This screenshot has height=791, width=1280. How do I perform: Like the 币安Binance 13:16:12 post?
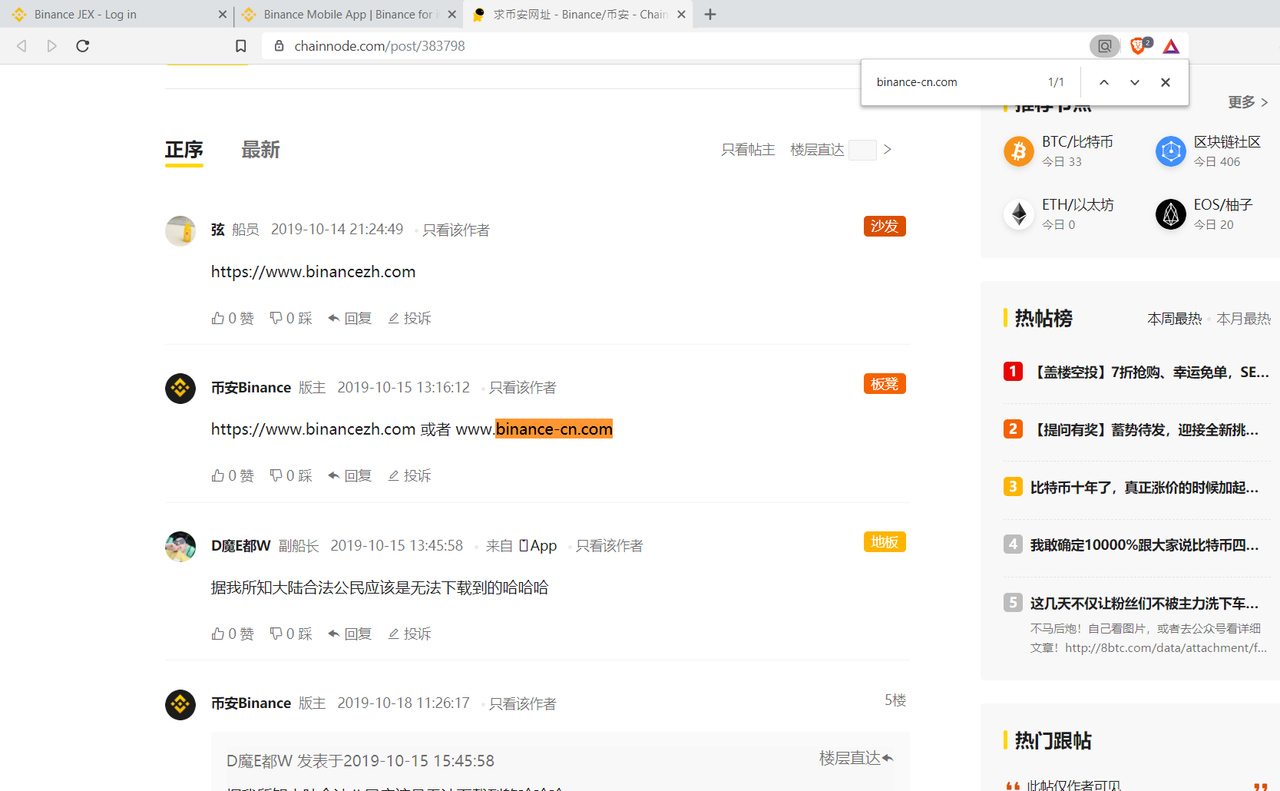[x=232, y=476]
